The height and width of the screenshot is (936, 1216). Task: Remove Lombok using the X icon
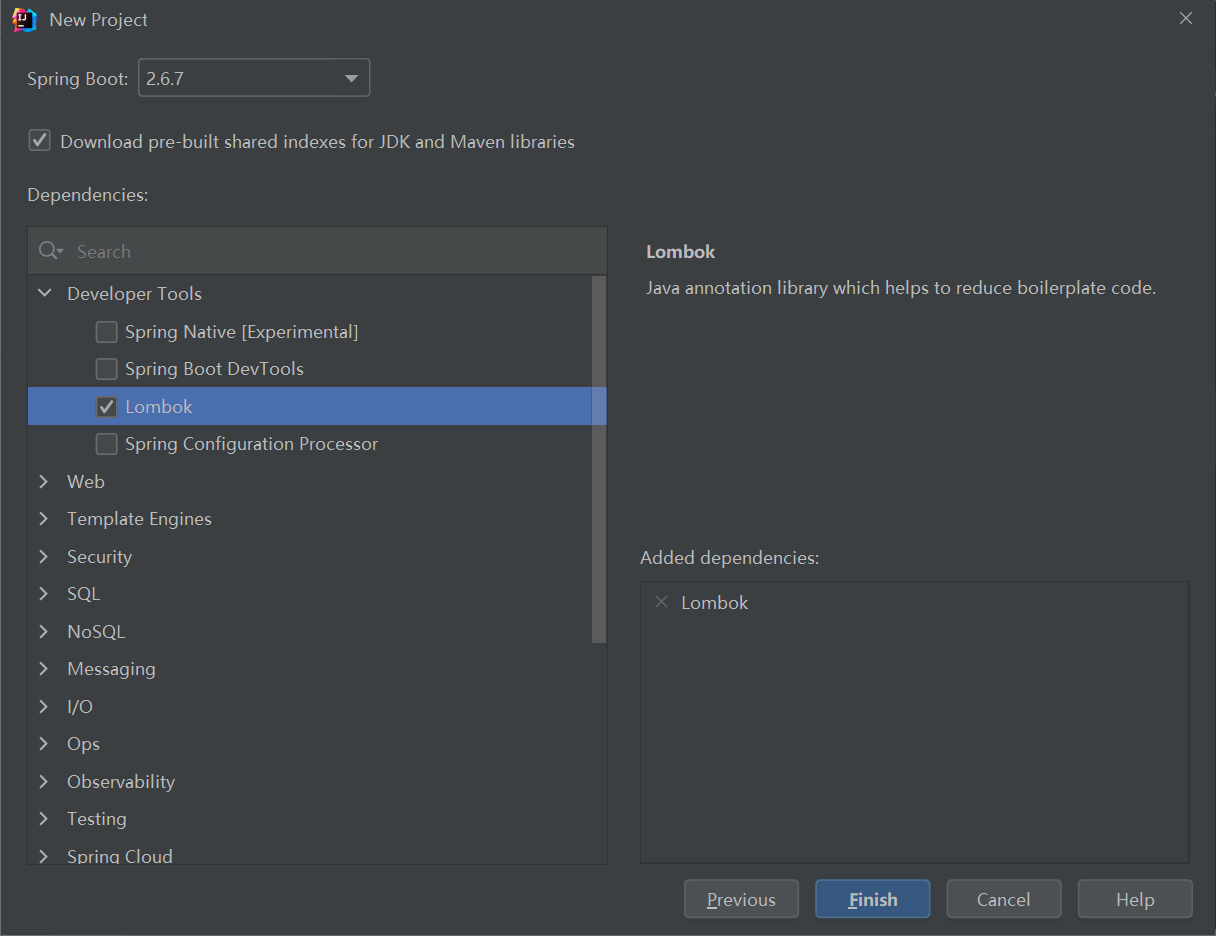pyautogui.click(x=661, y=602)
